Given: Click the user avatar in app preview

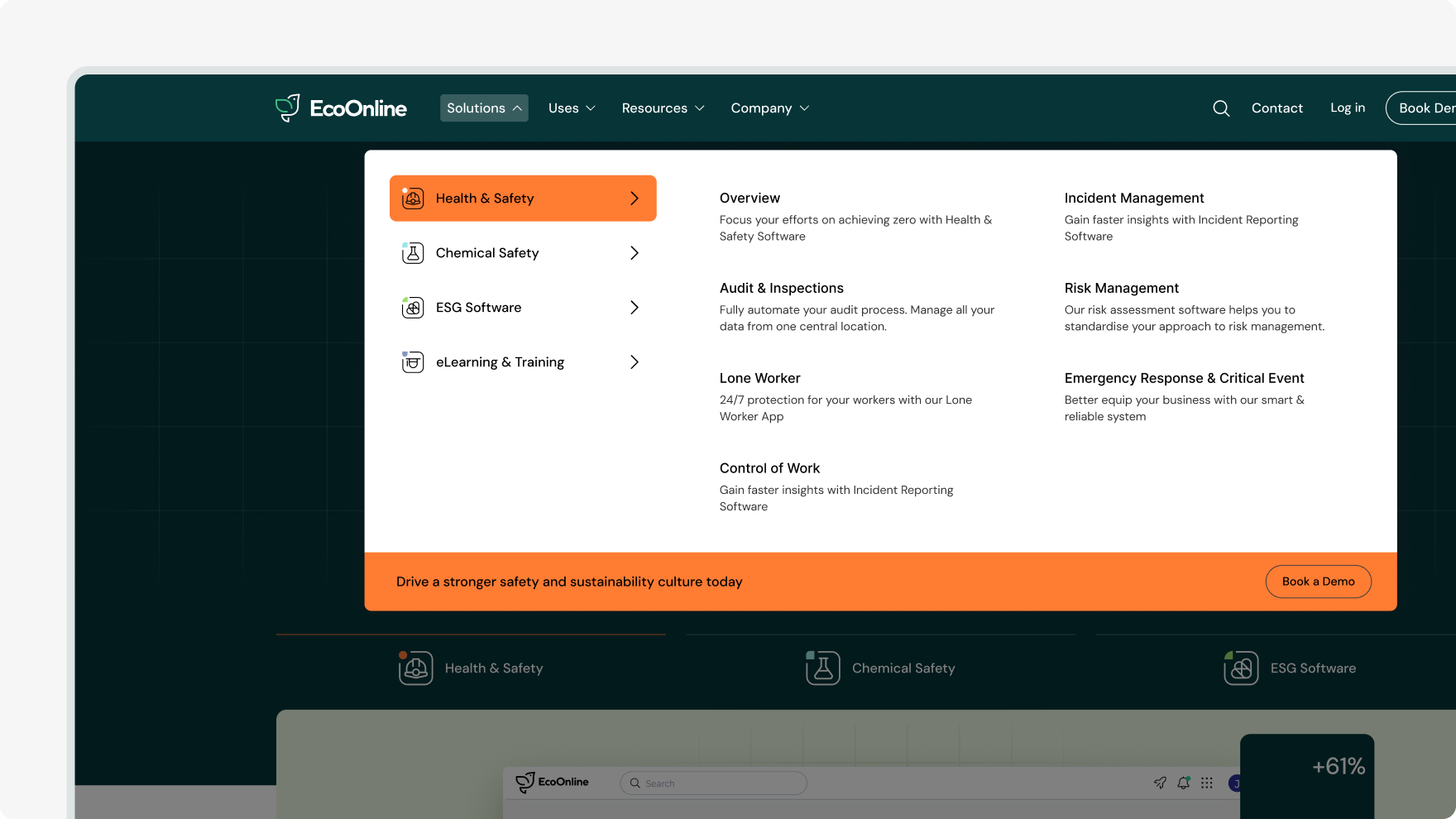Looking at the screenshot, I should point(1235,783).
